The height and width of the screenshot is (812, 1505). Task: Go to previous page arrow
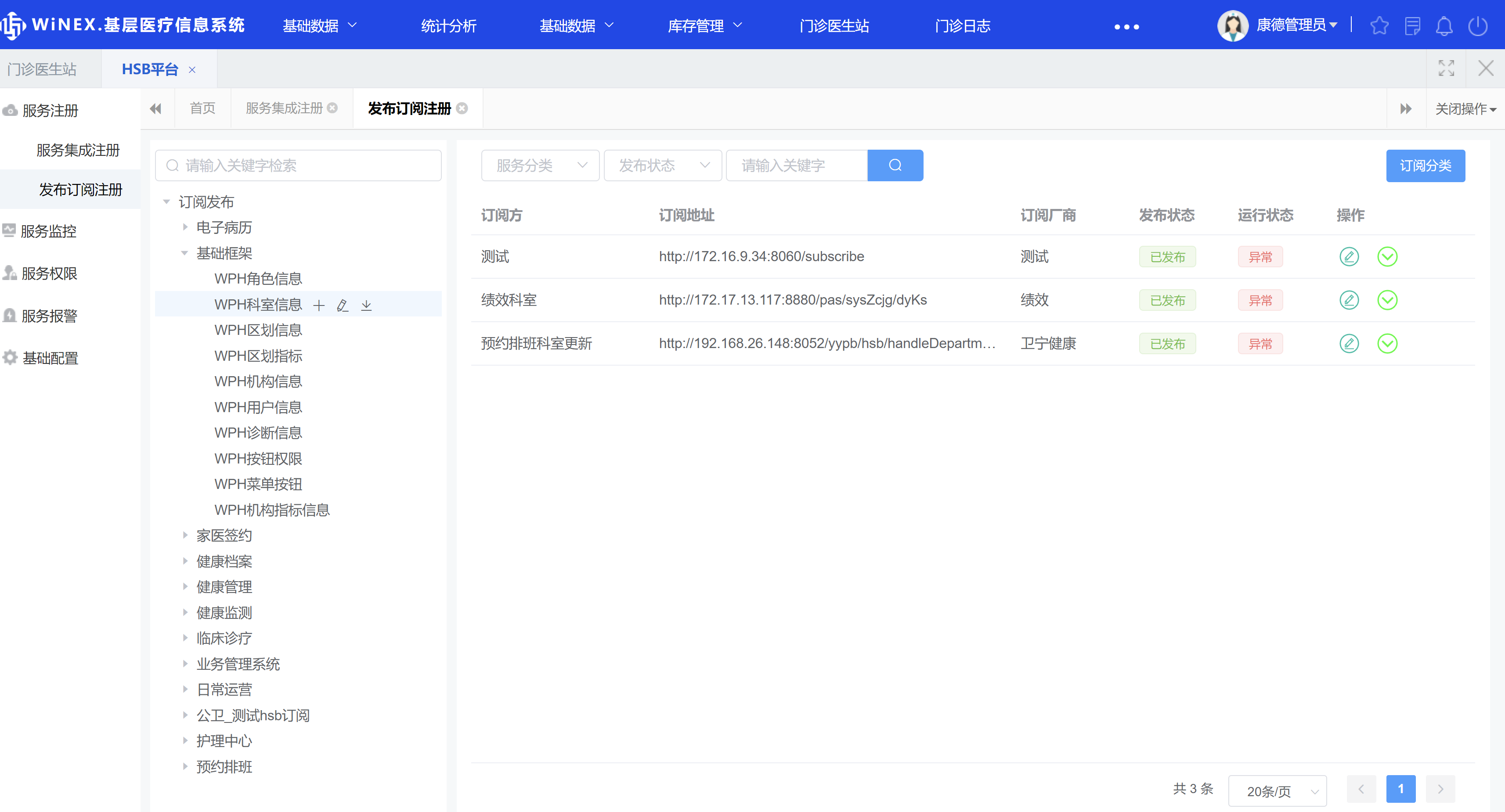tap(1361, 789)
